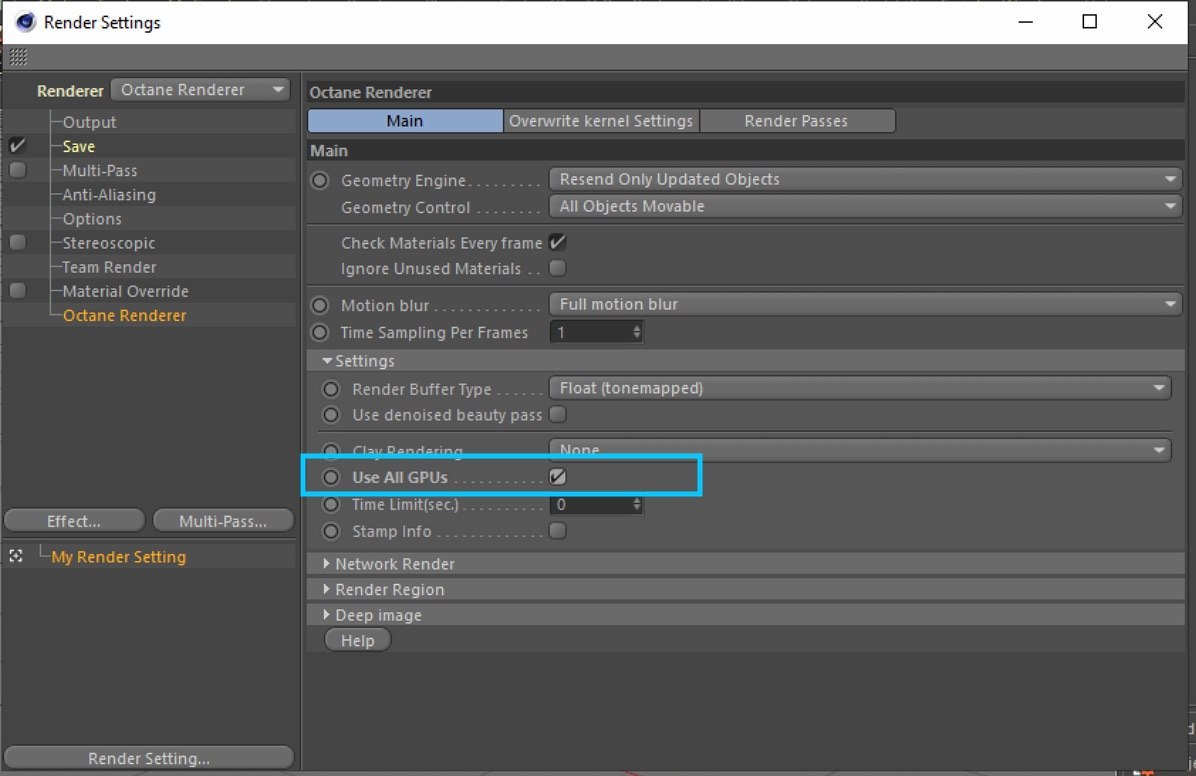The image size is (1196, 776).
Task: Click the Render Buffer Type keyframe circle
Action: tap(330, 389)
